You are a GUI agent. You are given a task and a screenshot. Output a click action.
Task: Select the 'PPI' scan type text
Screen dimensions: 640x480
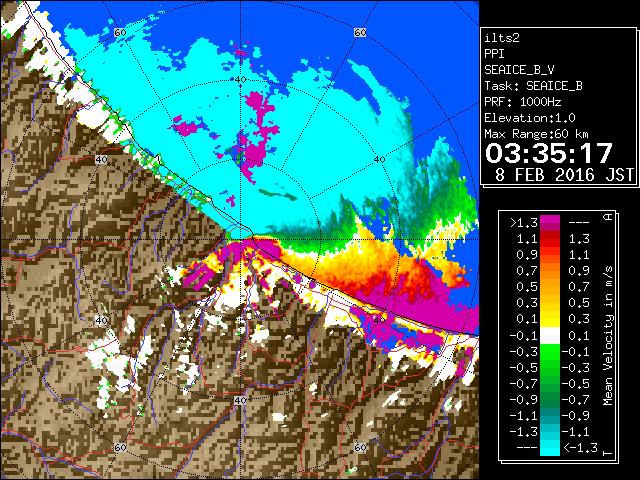(x=494, y=54)
